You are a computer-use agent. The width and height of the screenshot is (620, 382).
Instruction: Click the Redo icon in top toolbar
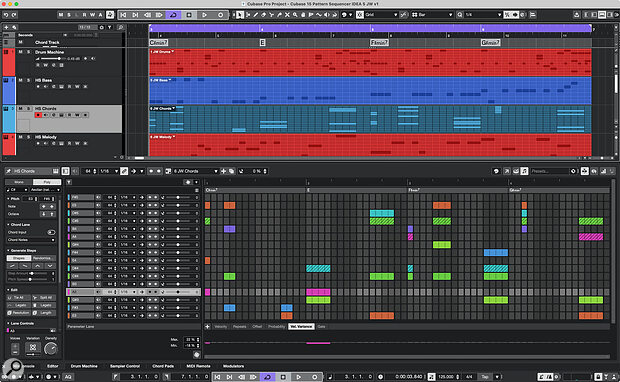coord(14,15)
